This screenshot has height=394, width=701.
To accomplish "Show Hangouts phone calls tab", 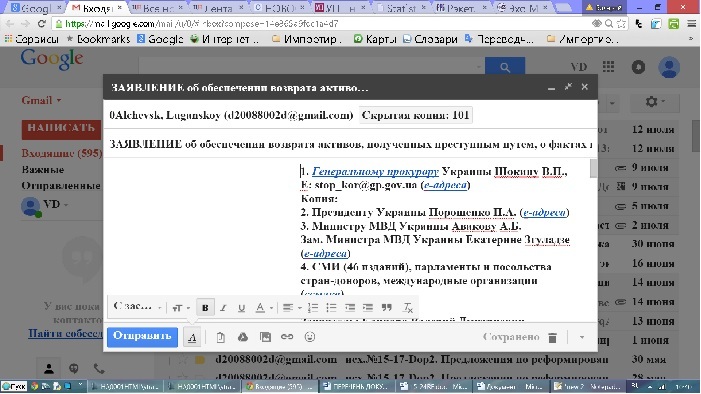I will [99, 369].
